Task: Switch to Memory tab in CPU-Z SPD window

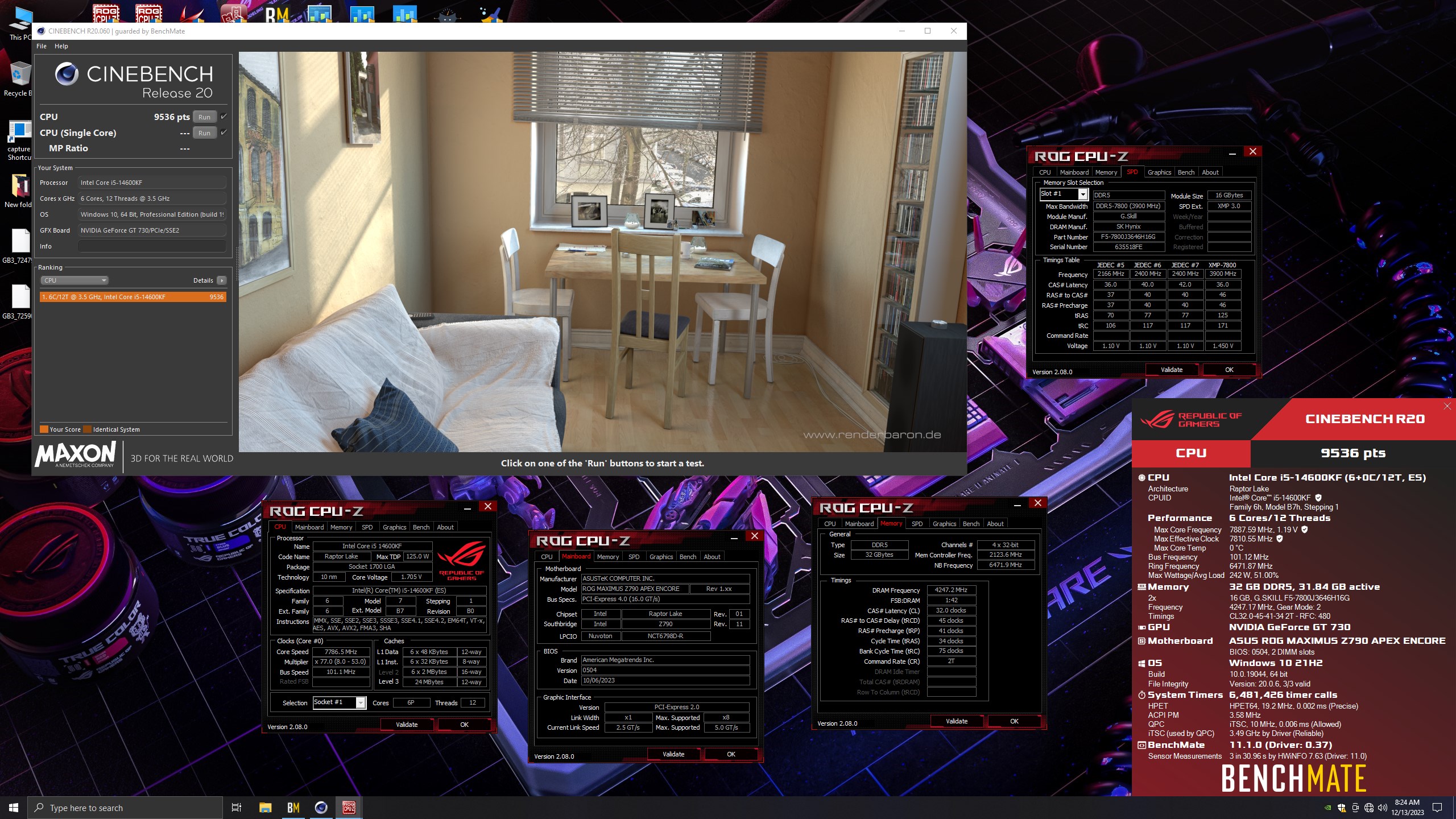Action: [1106, 172]
